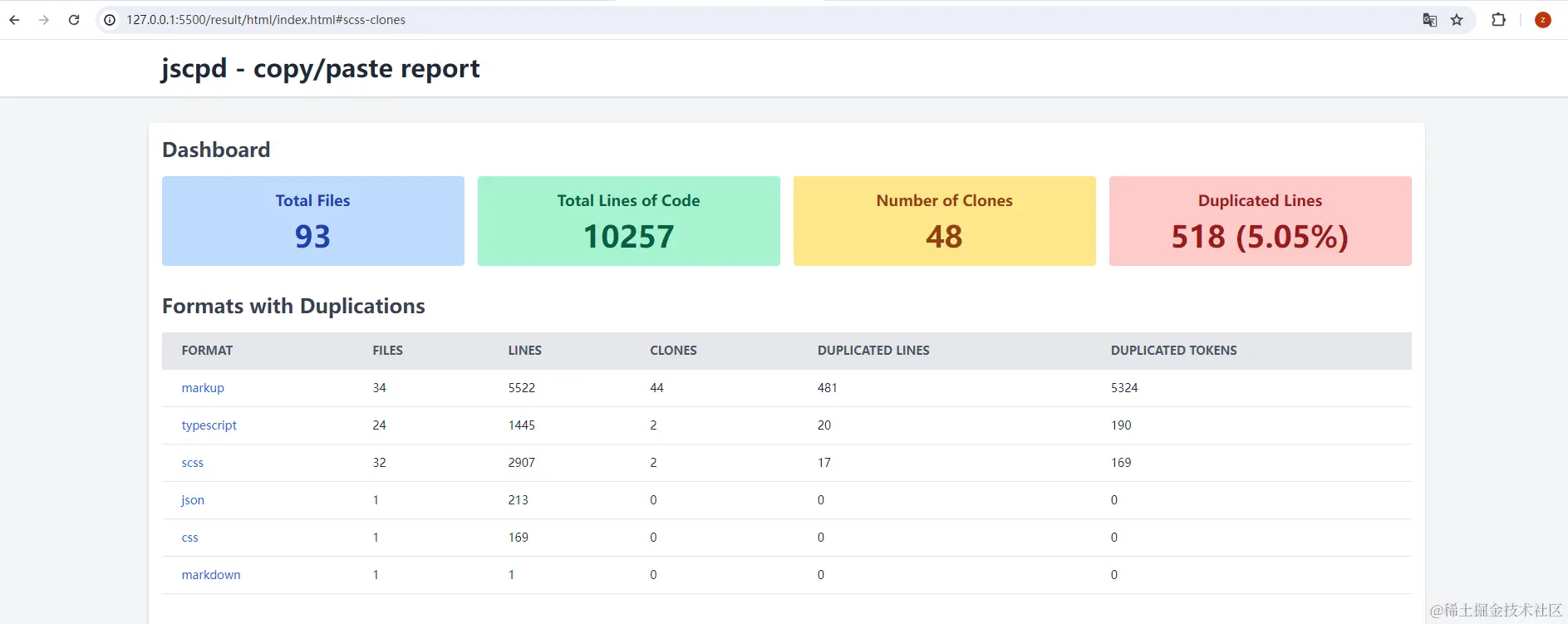Click the LINES column header

[x=525, y=351]
